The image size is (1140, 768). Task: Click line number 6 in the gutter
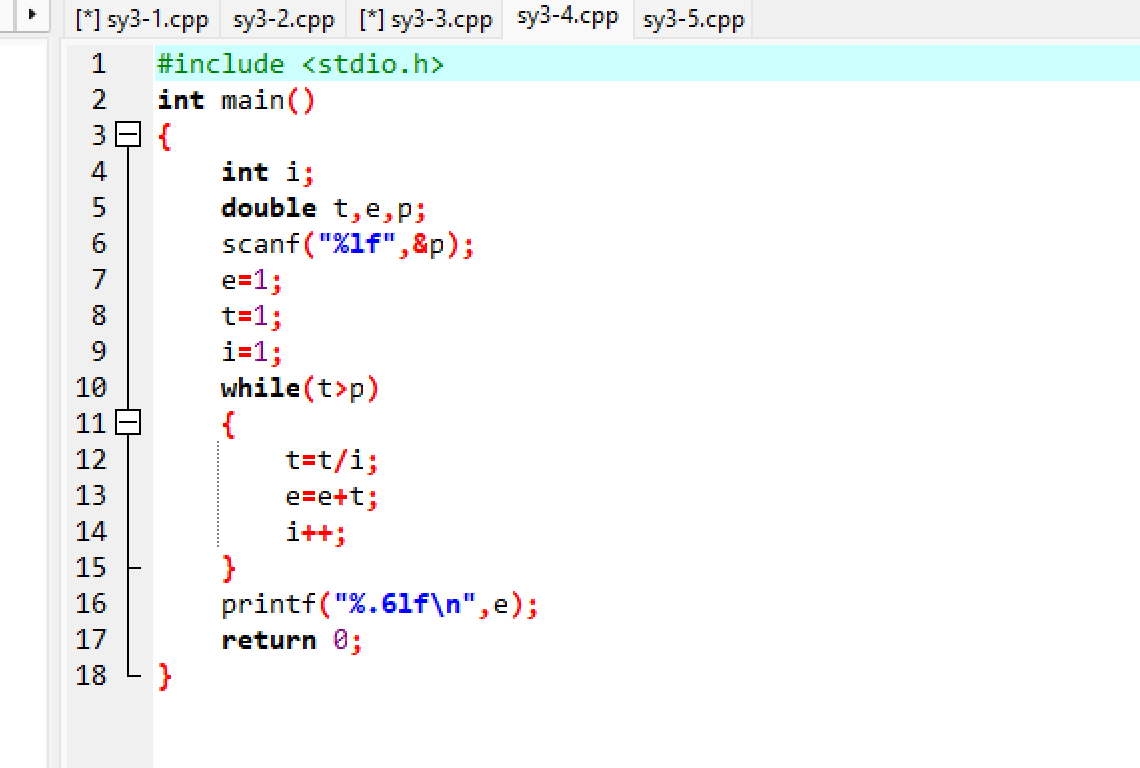(99, 244)
